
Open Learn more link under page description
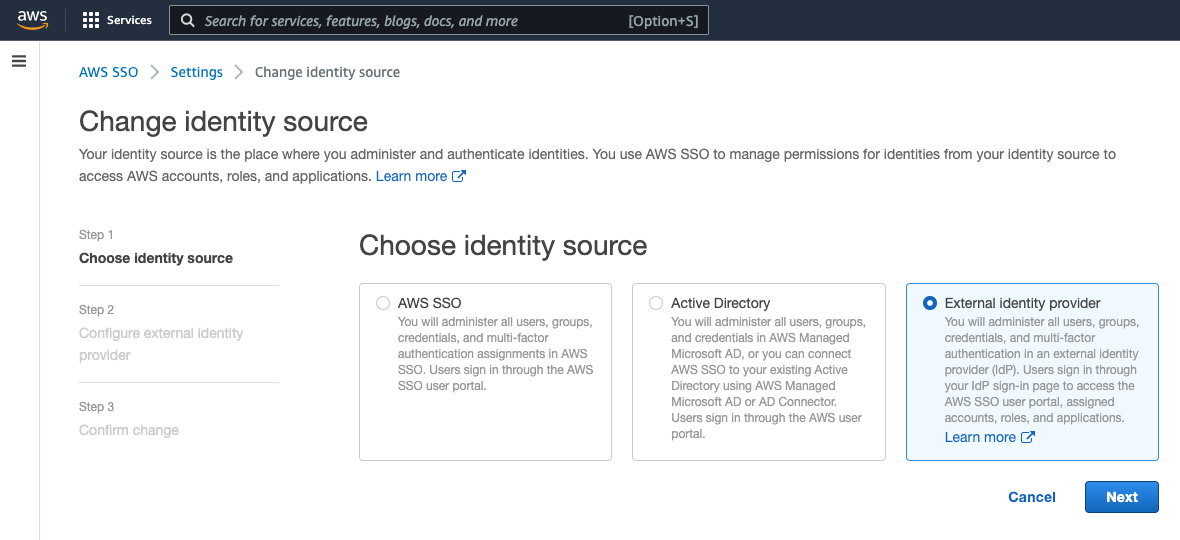(x=411, y=176)
